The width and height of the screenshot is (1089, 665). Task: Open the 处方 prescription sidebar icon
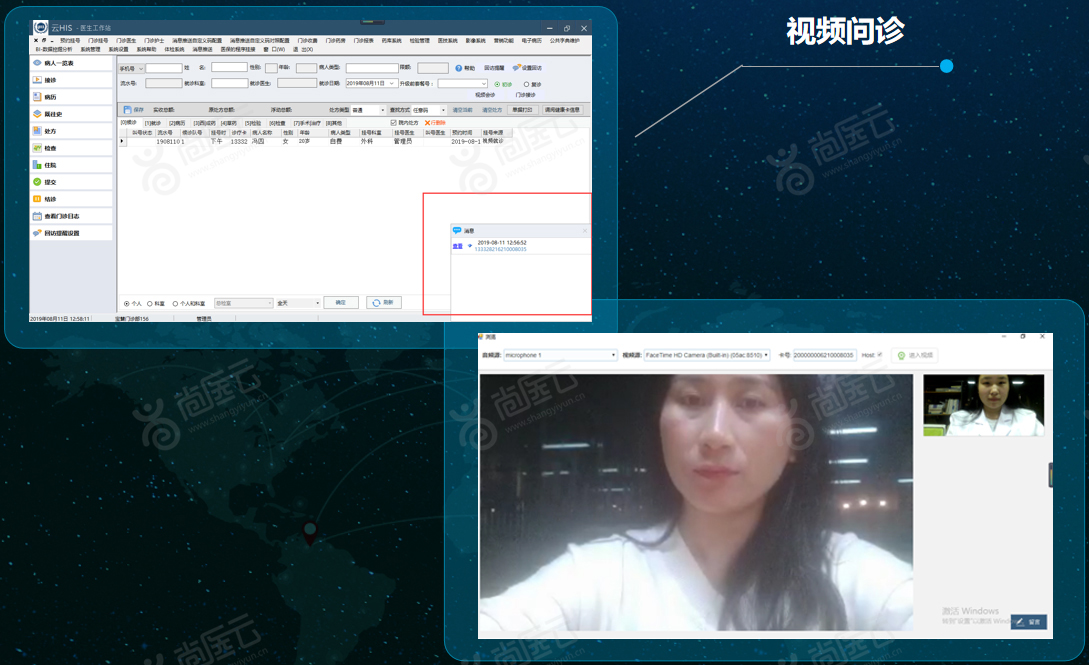38,131
